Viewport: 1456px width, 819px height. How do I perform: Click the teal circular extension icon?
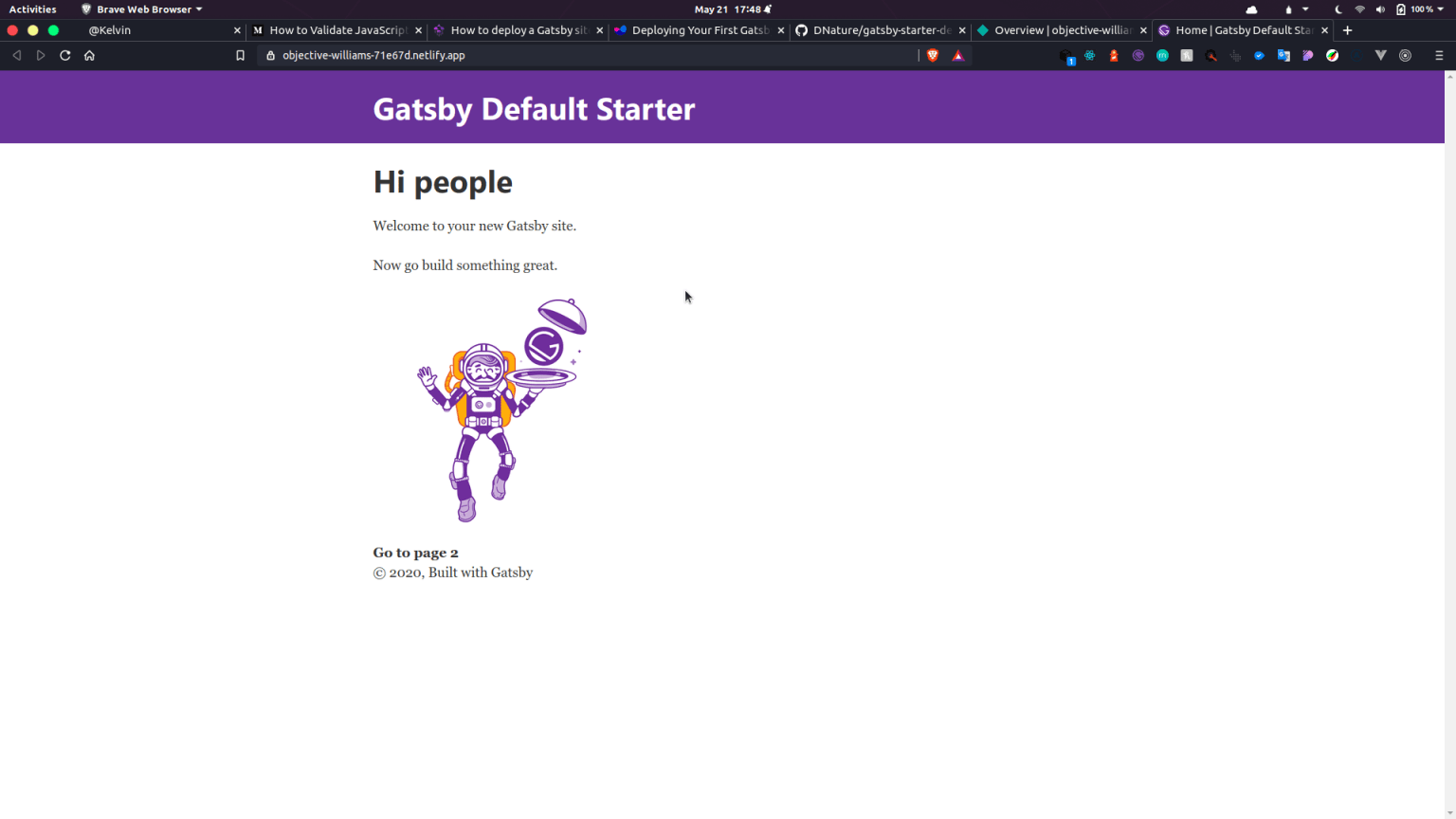1162,55
